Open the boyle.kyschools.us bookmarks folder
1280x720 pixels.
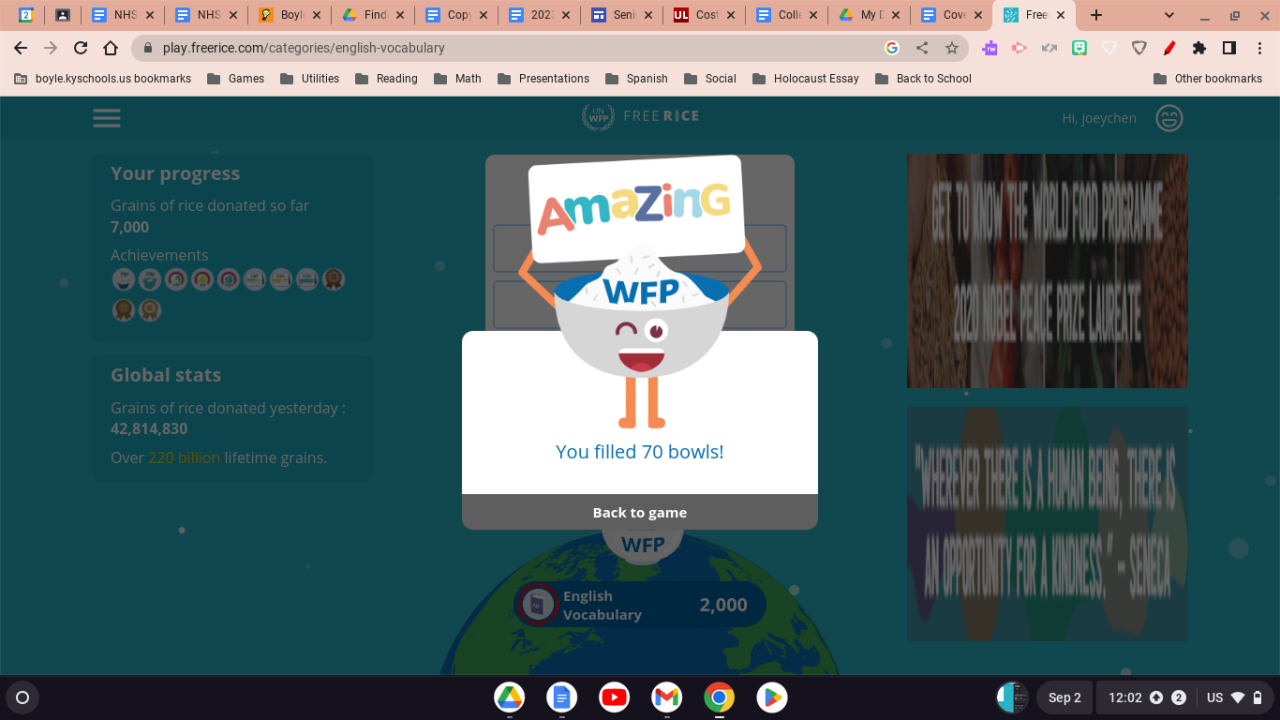pos(103,78)
